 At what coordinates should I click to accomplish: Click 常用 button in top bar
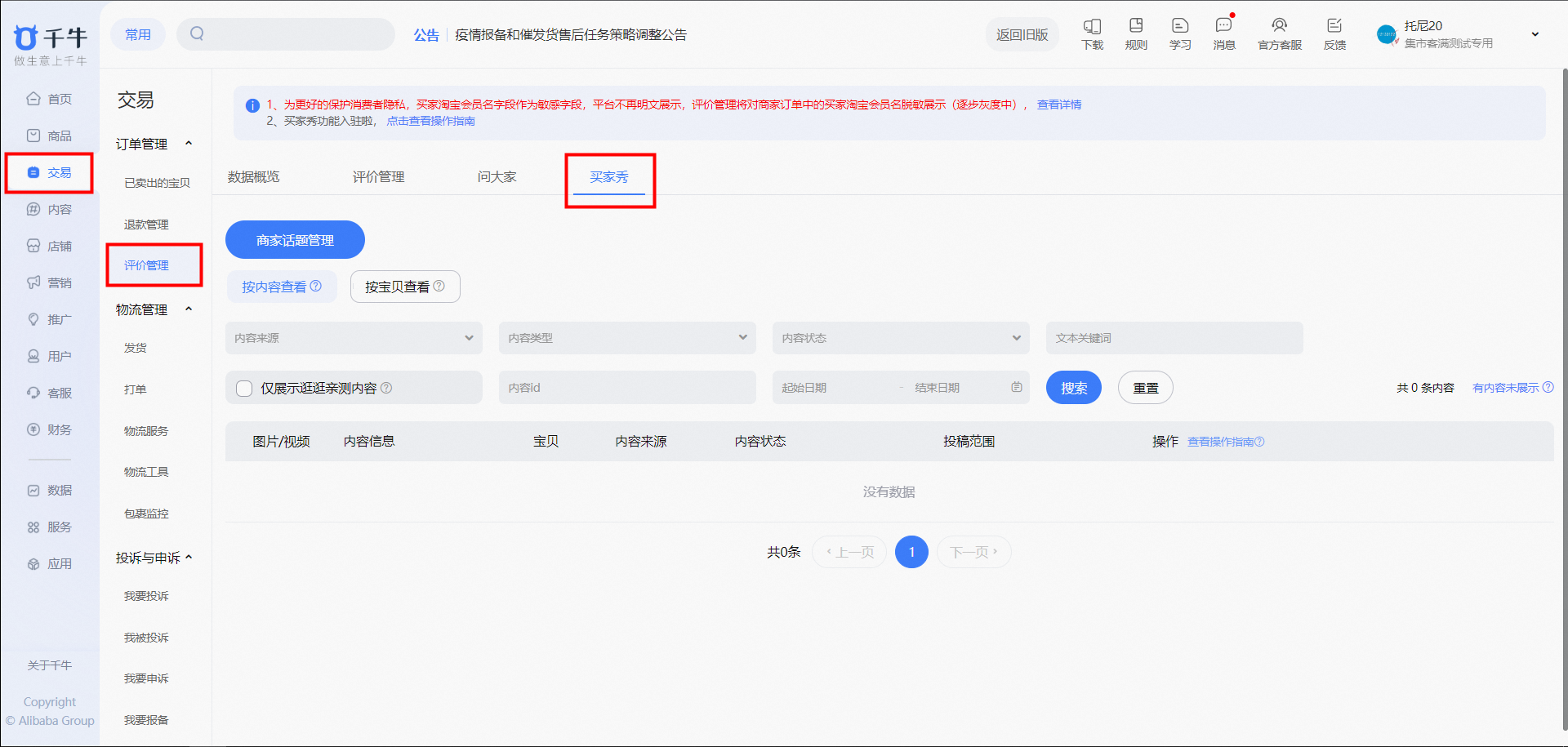pos(138,34)
